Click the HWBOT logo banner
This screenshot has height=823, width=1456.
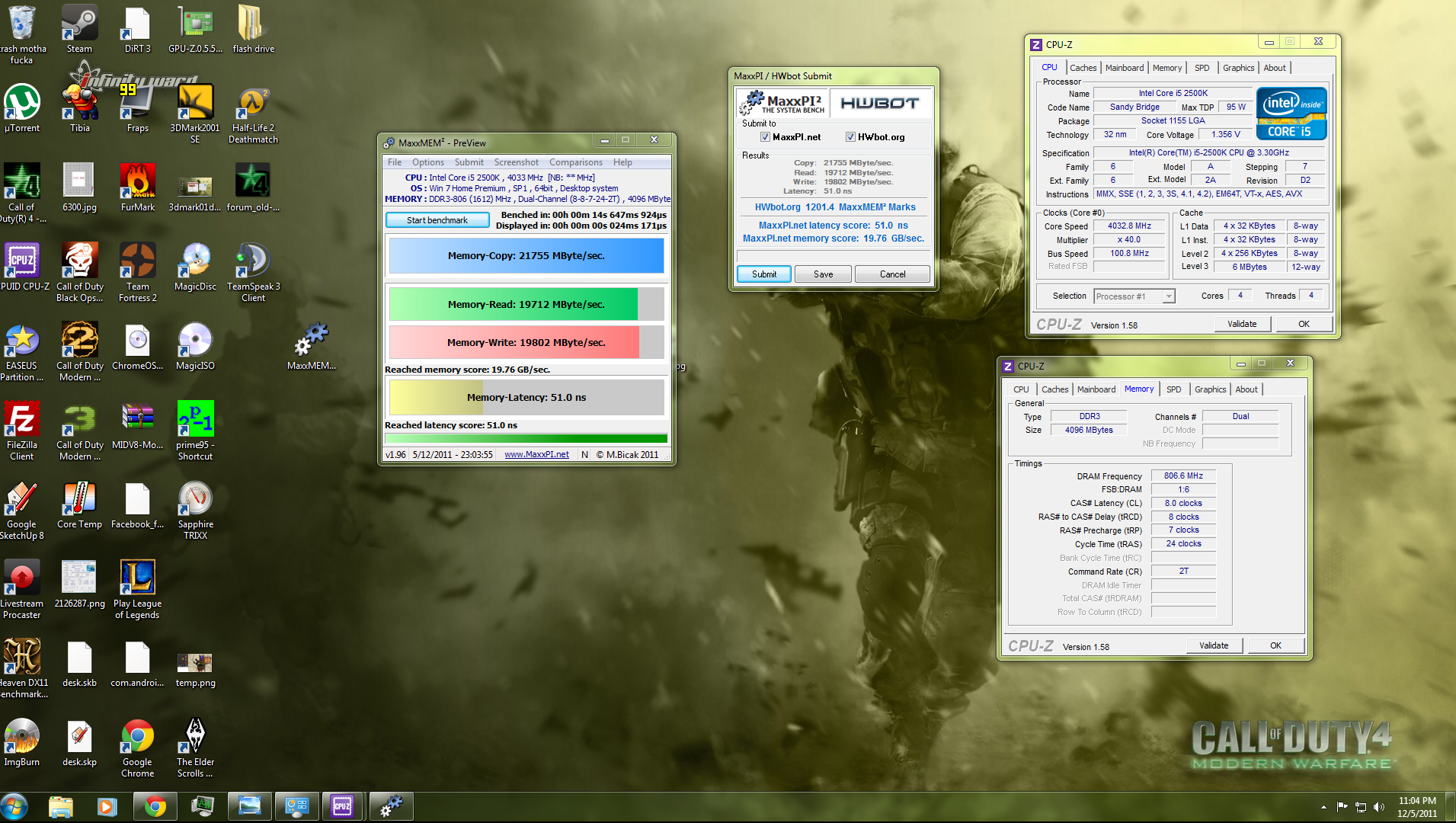pyautogui.click(x=880, y=103)
